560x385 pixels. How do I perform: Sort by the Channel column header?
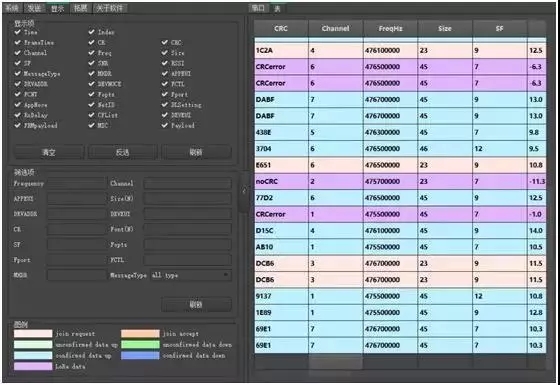coord(336,29)
